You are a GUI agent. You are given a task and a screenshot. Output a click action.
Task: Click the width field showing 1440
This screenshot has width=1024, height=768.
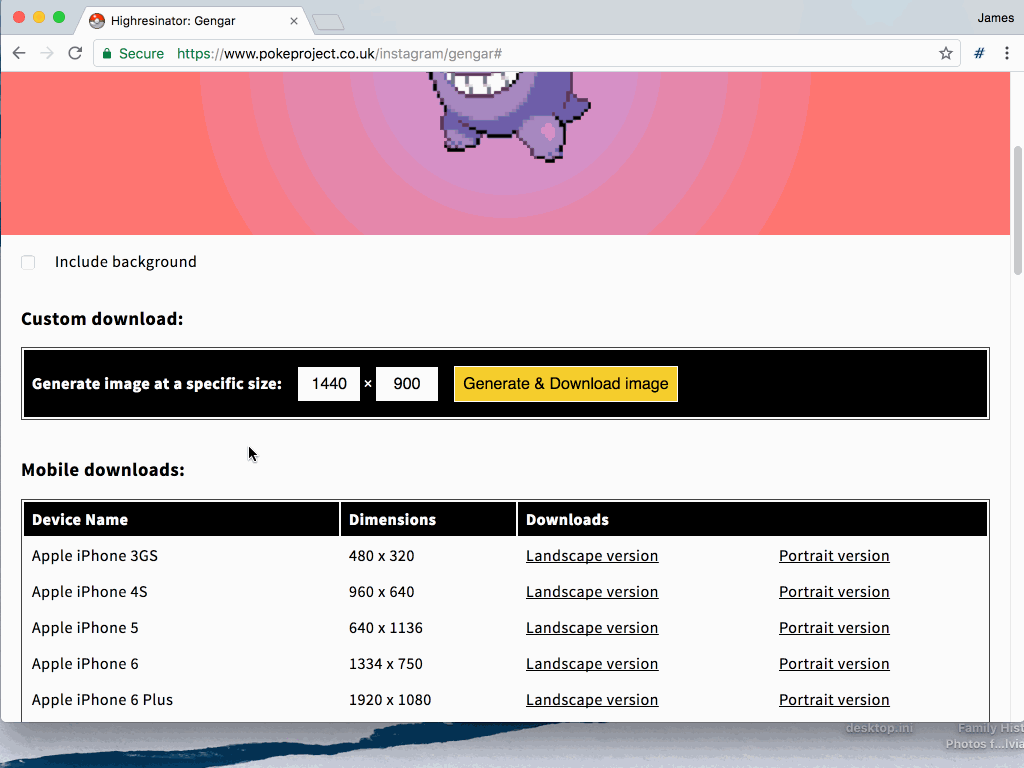(328, 383)
